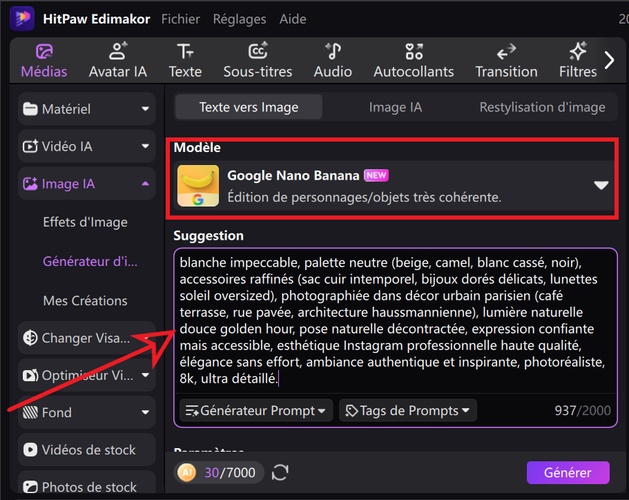Click the Google Nano Banana thumbnail

198,186
